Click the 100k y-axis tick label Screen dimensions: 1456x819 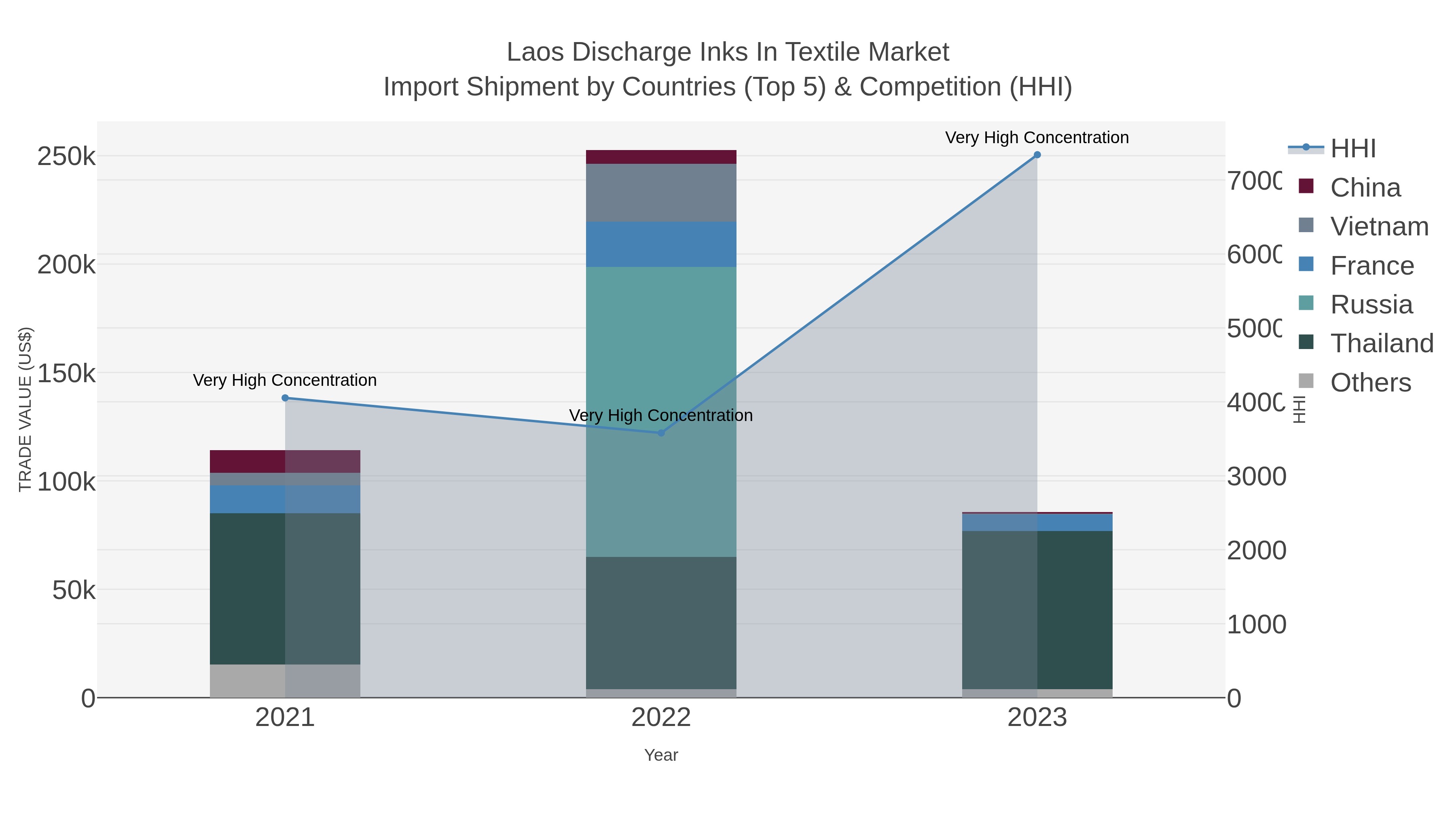click(x=67, y=482)
